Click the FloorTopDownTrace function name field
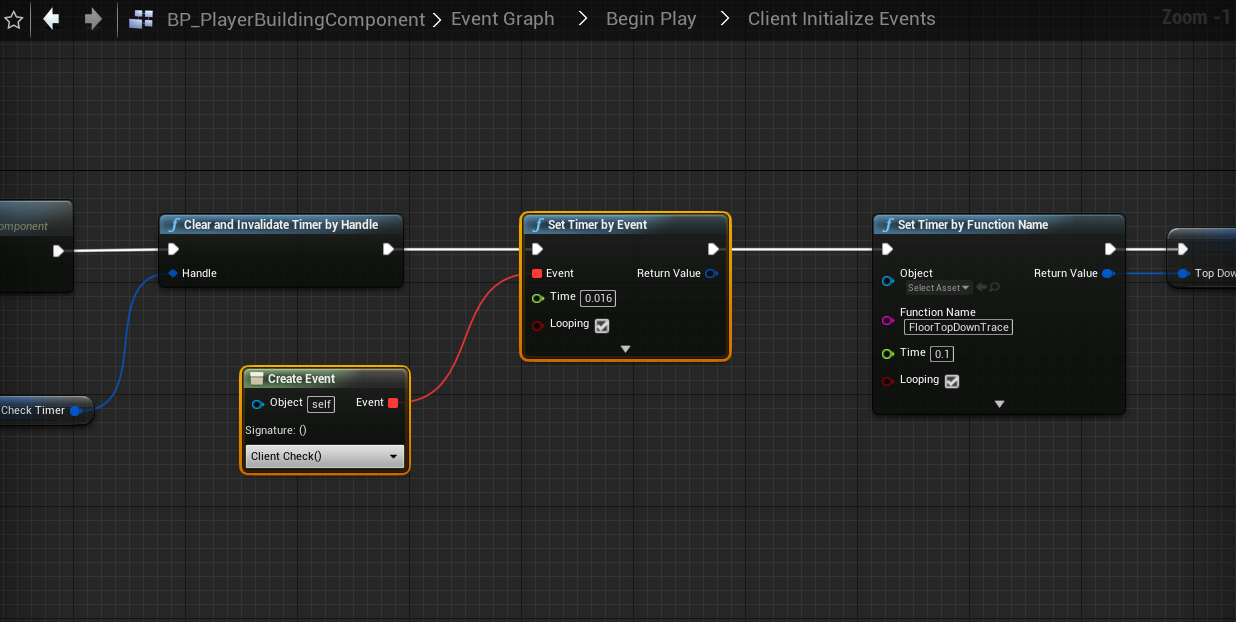The height and width of the screenshot is (622, 1236). coord(958,327)
